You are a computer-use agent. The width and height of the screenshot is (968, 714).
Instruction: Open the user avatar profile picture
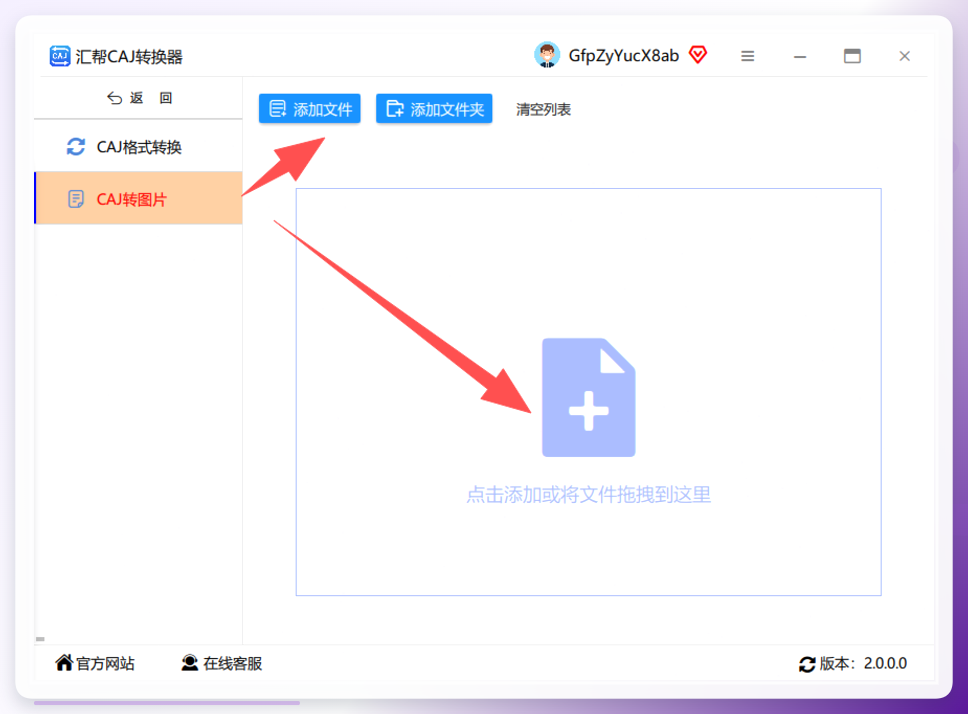[547, 56]
